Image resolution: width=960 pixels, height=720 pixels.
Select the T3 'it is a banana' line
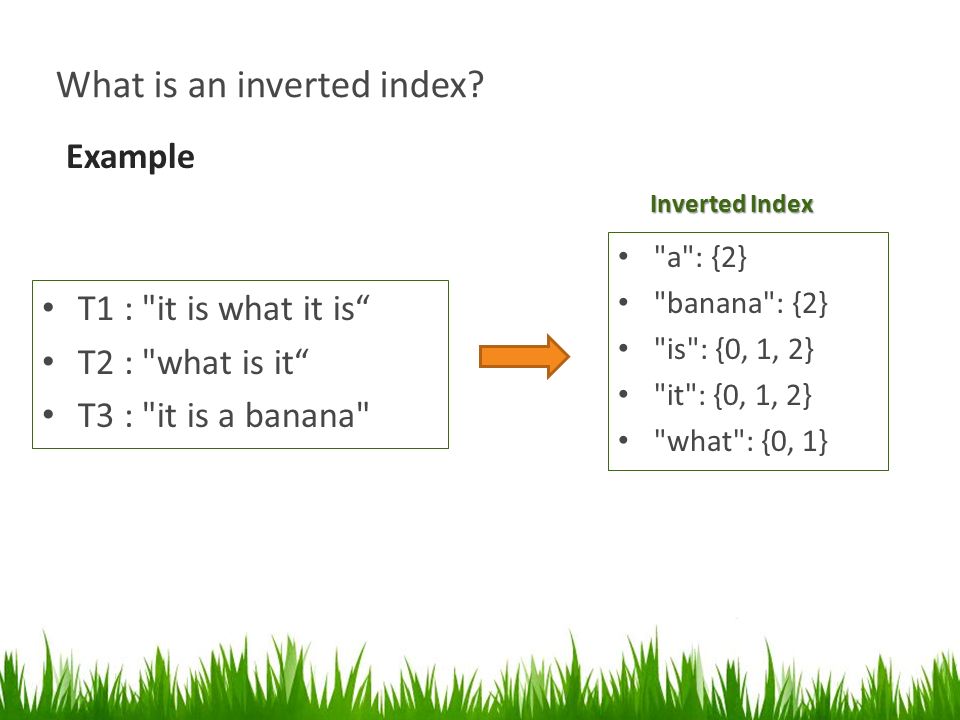[x=223, y=415]
